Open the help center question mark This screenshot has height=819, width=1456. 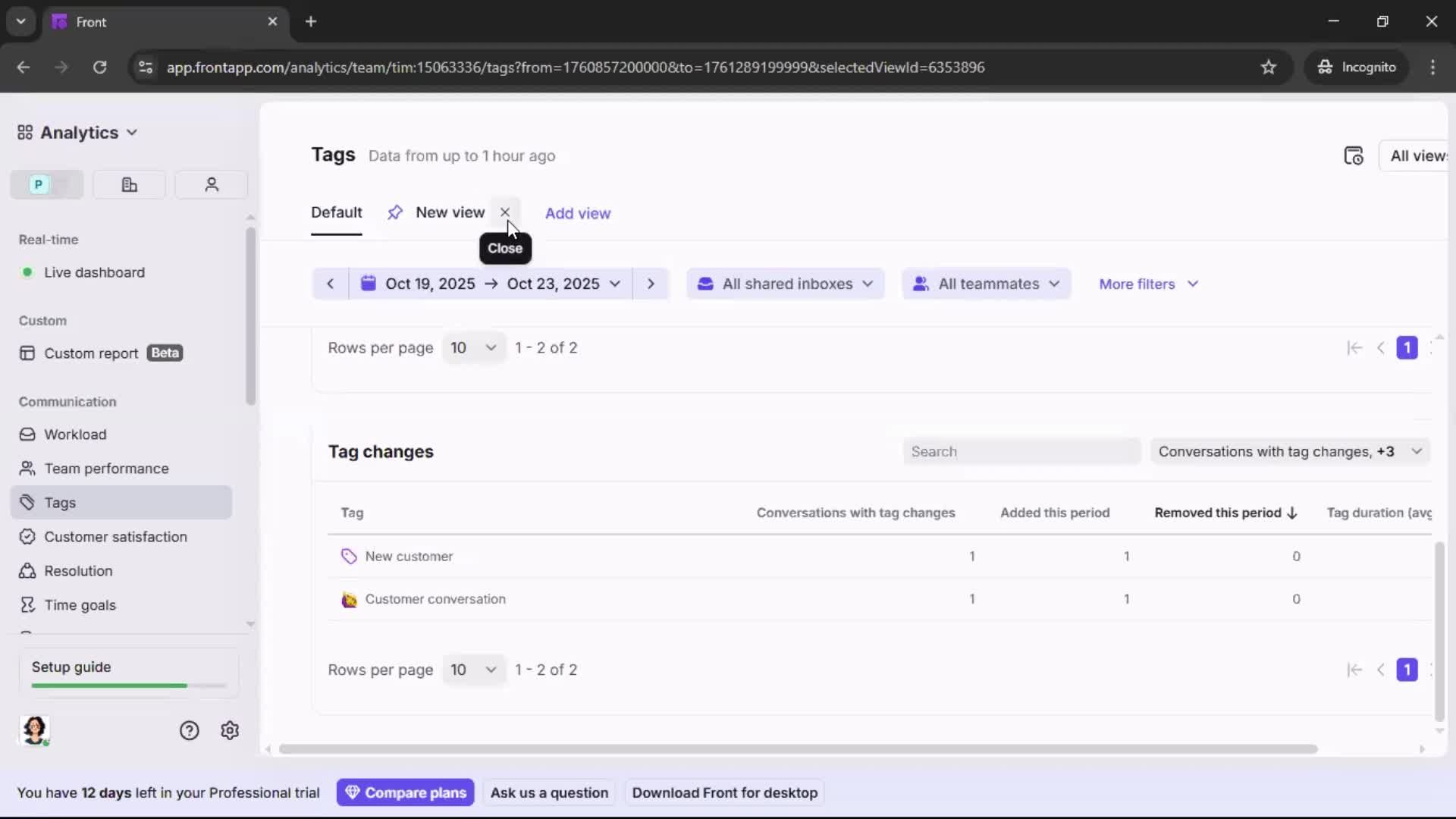coord(188,730)
